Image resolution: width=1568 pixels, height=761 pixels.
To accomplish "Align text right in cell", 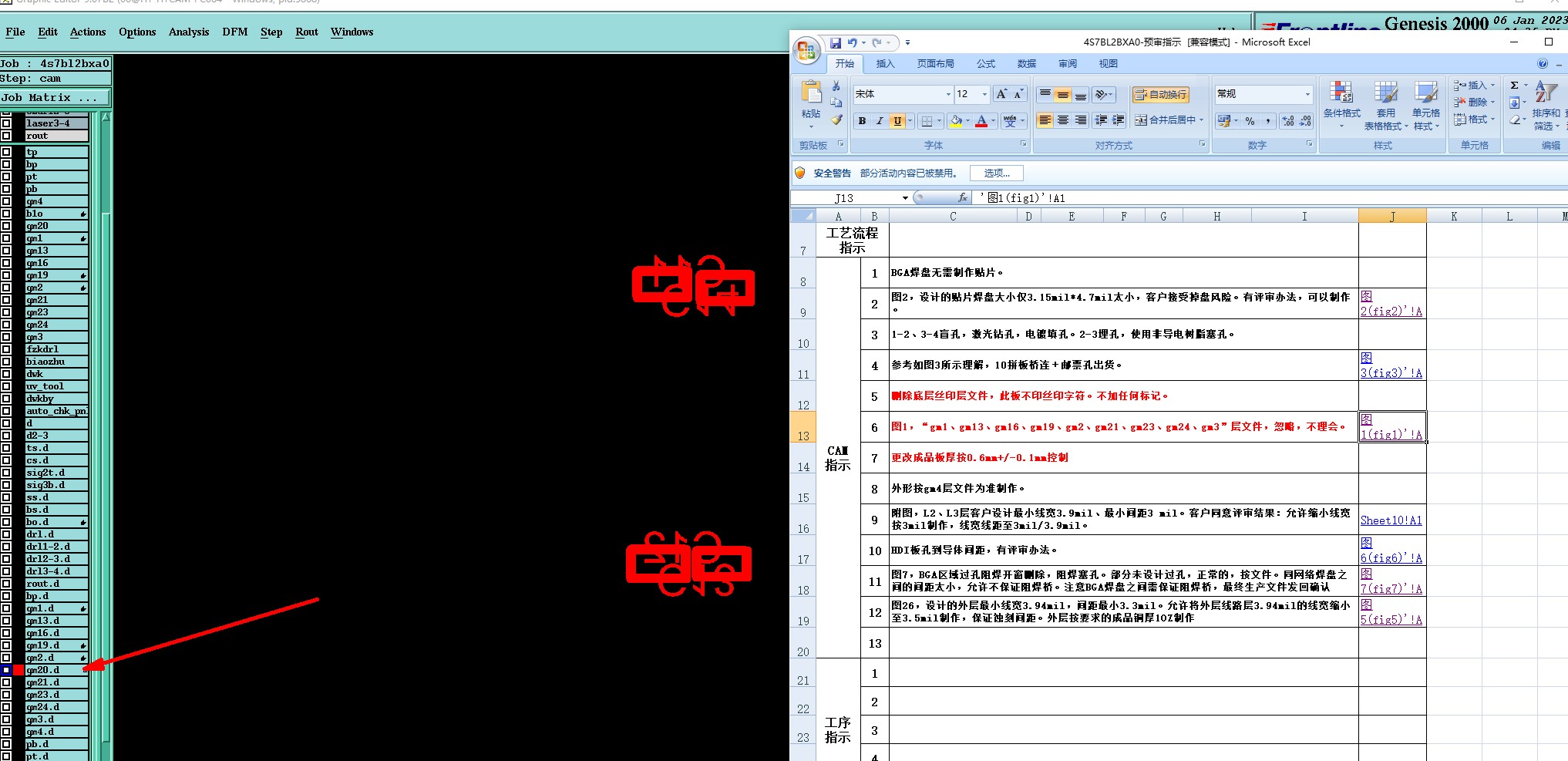I will coord(1081,120).
